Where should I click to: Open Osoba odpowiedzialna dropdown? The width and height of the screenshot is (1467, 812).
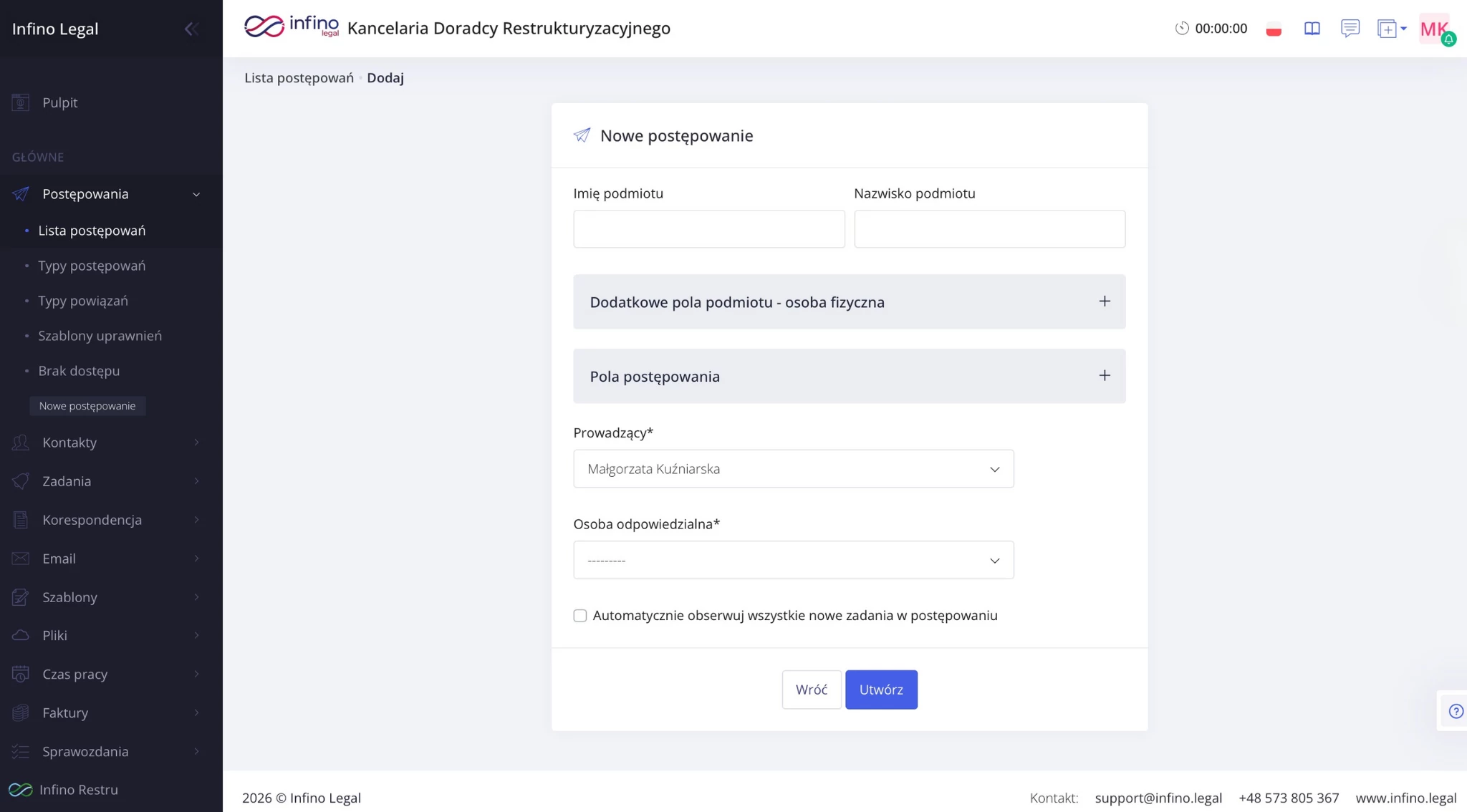click(x=793, y=560)
